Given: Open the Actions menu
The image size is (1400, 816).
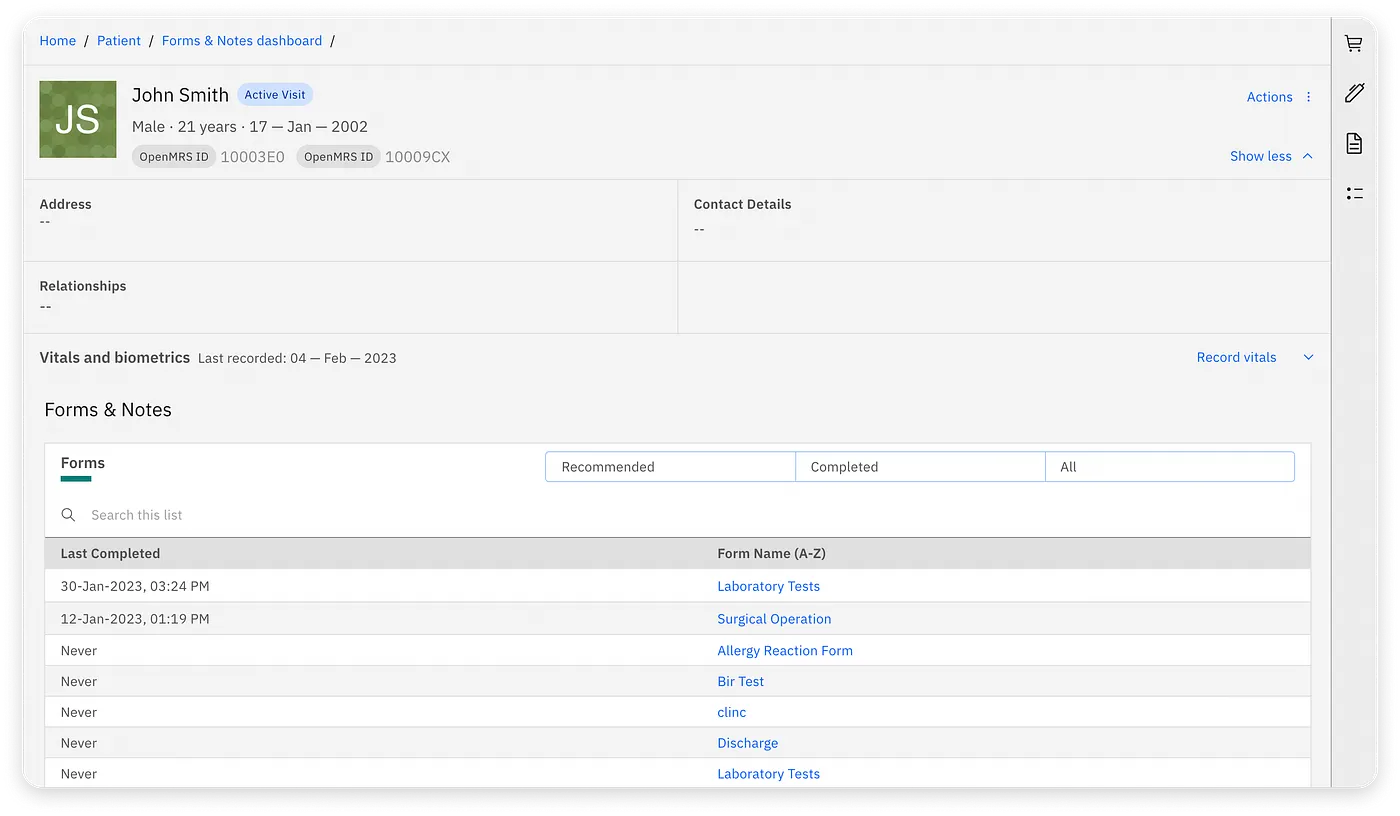Looking at the screenshot, I should click(x=1269, y=96).
